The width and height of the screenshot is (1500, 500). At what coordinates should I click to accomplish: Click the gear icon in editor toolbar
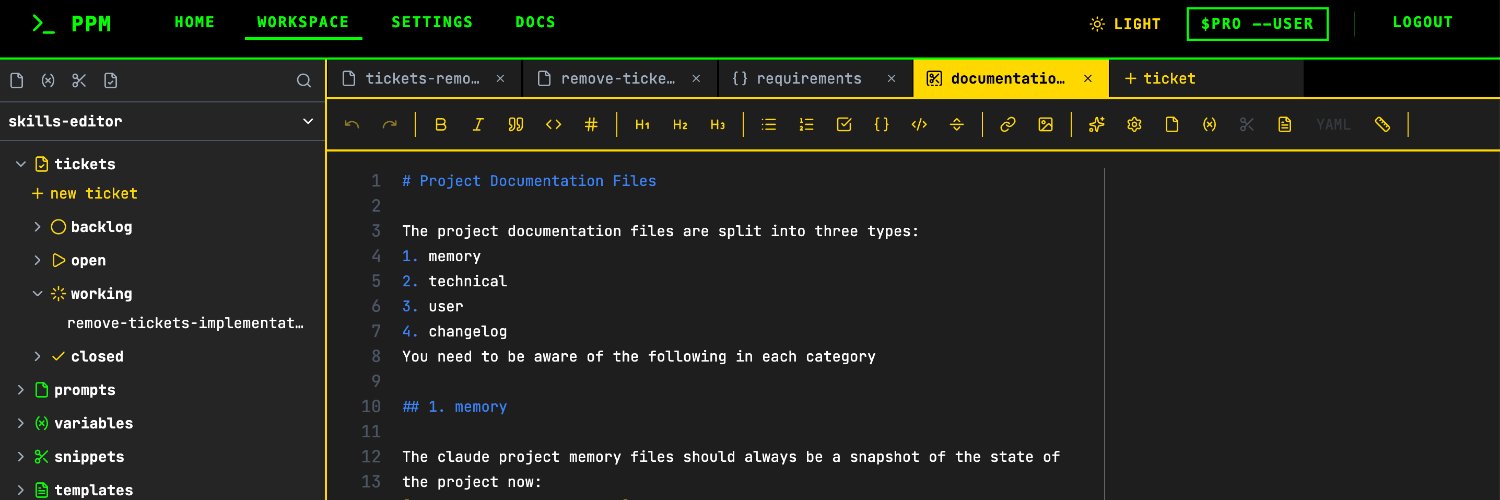[x=1134, y=125]
